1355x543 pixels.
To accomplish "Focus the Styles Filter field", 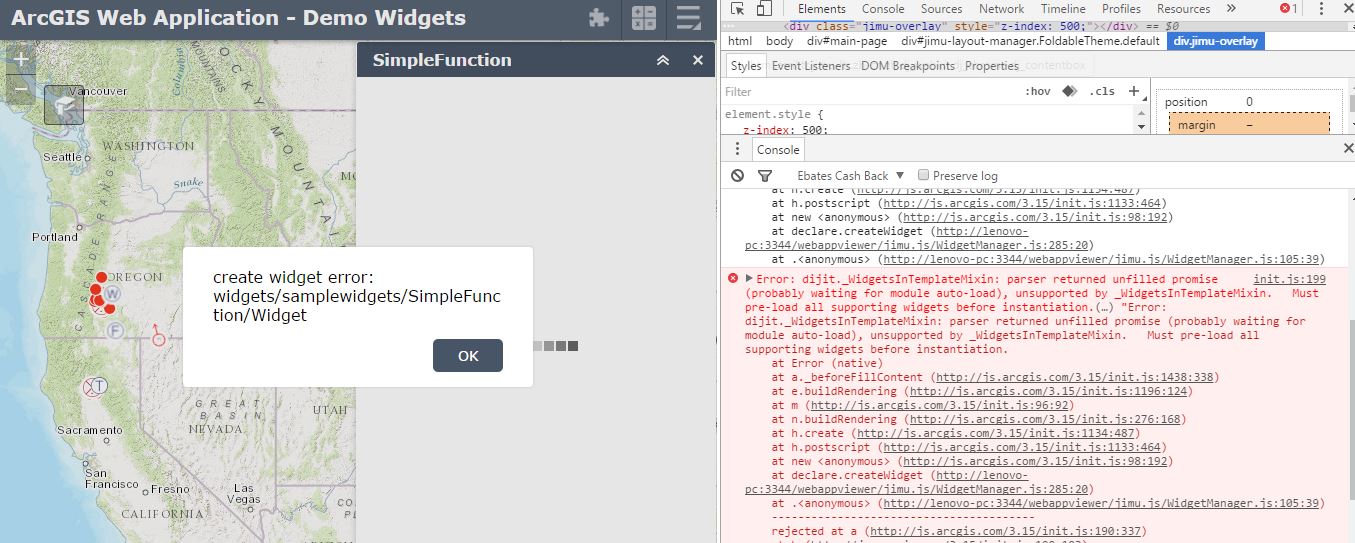I will [x=870, y=91].
